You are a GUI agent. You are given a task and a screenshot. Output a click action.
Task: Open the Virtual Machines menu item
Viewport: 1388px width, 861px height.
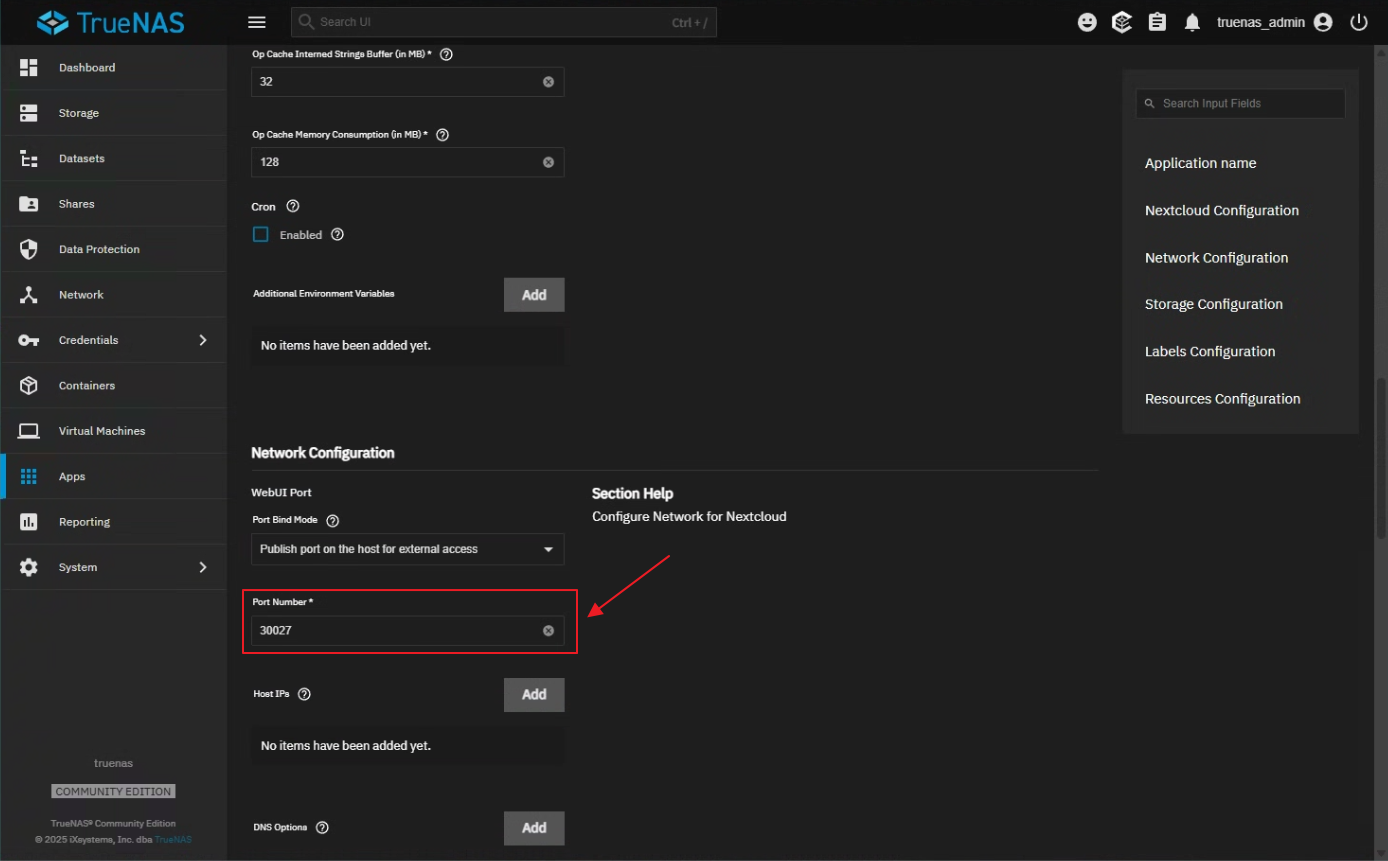113,431
